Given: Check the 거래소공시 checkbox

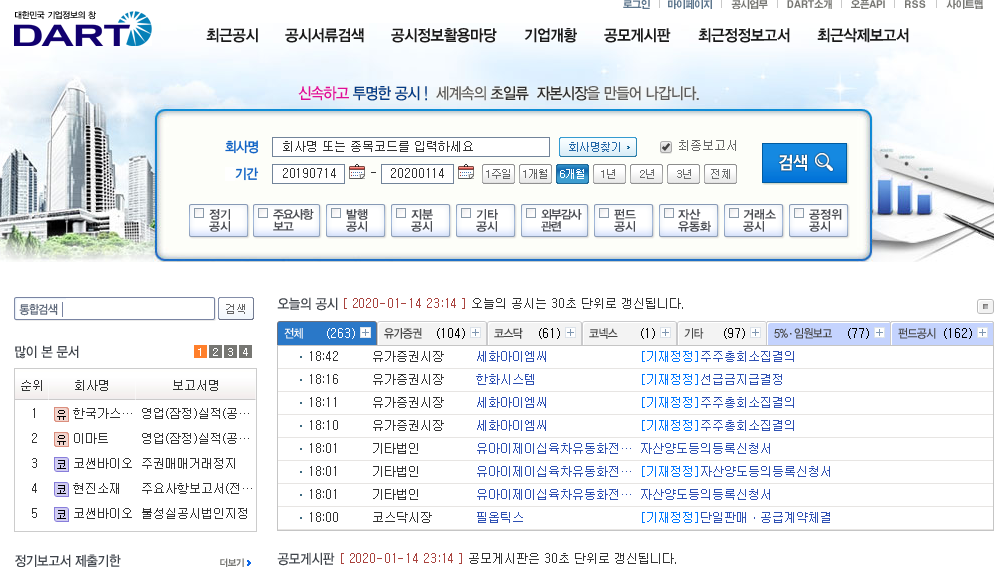Looking at the screenshot, I should coord(734,214).
